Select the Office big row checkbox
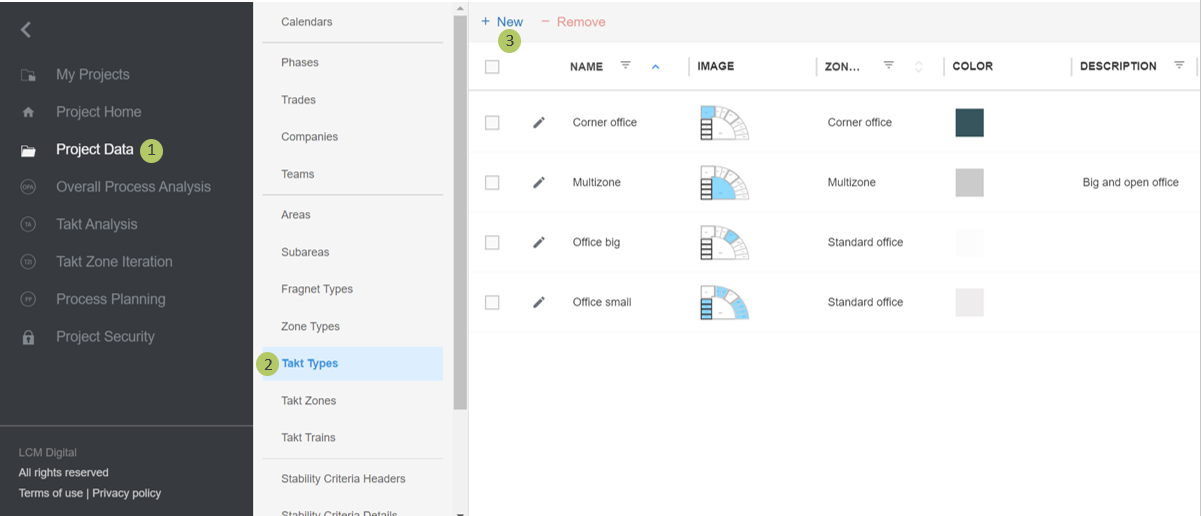Image resolution: width=1201 pixels, height=516 pixels. [x=492, y=242]
